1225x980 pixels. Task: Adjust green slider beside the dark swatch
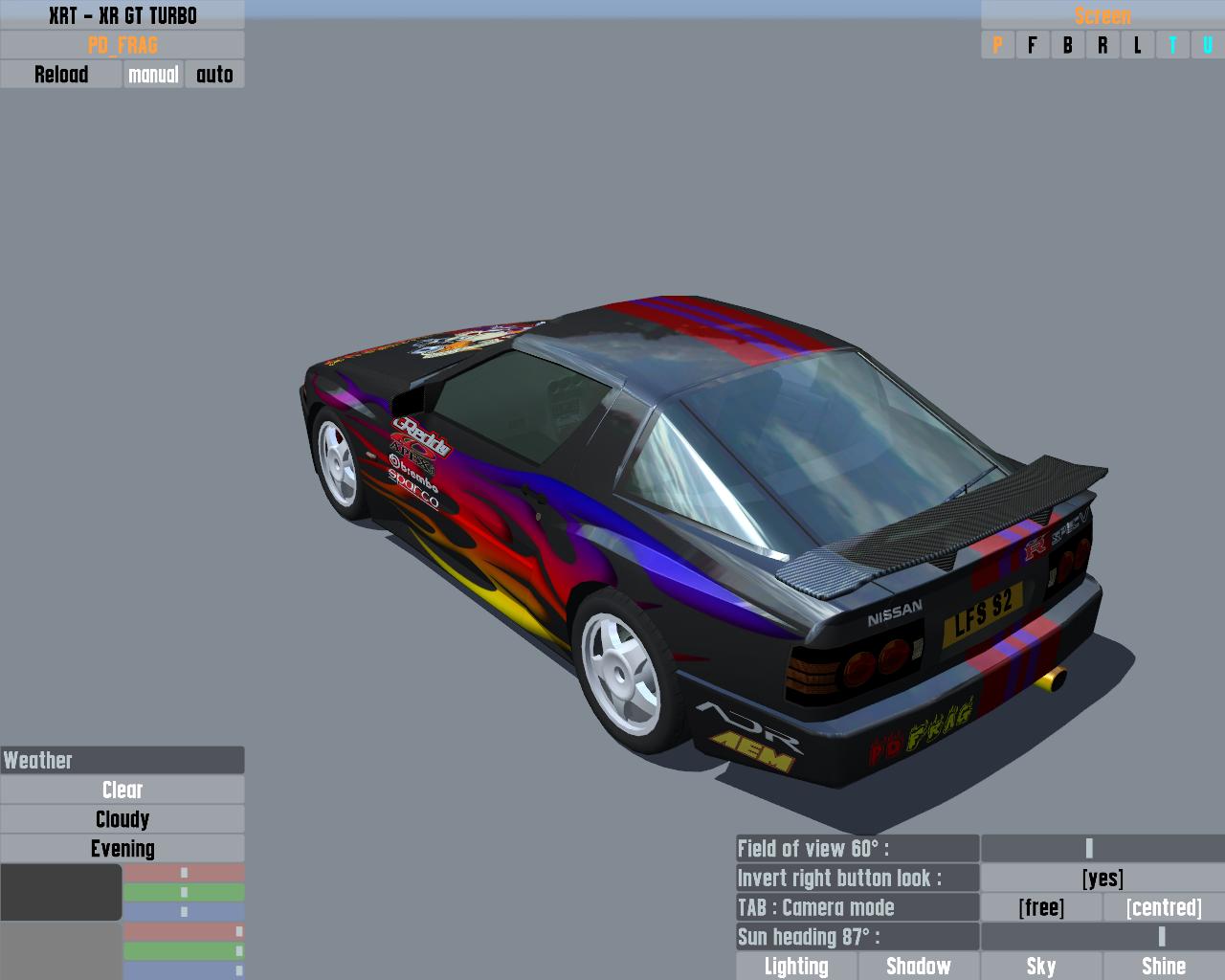coord(184,893)
